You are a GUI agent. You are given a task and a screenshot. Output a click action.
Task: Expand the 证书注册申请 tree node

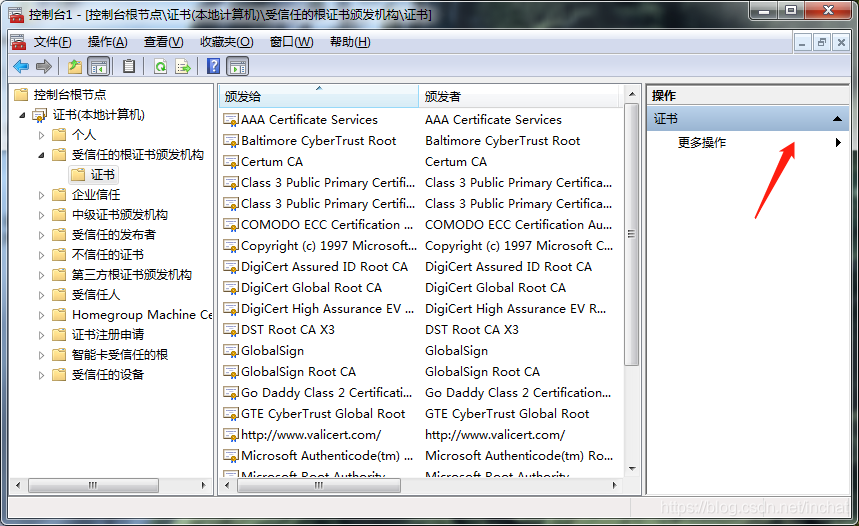click(x=41, y=335)
